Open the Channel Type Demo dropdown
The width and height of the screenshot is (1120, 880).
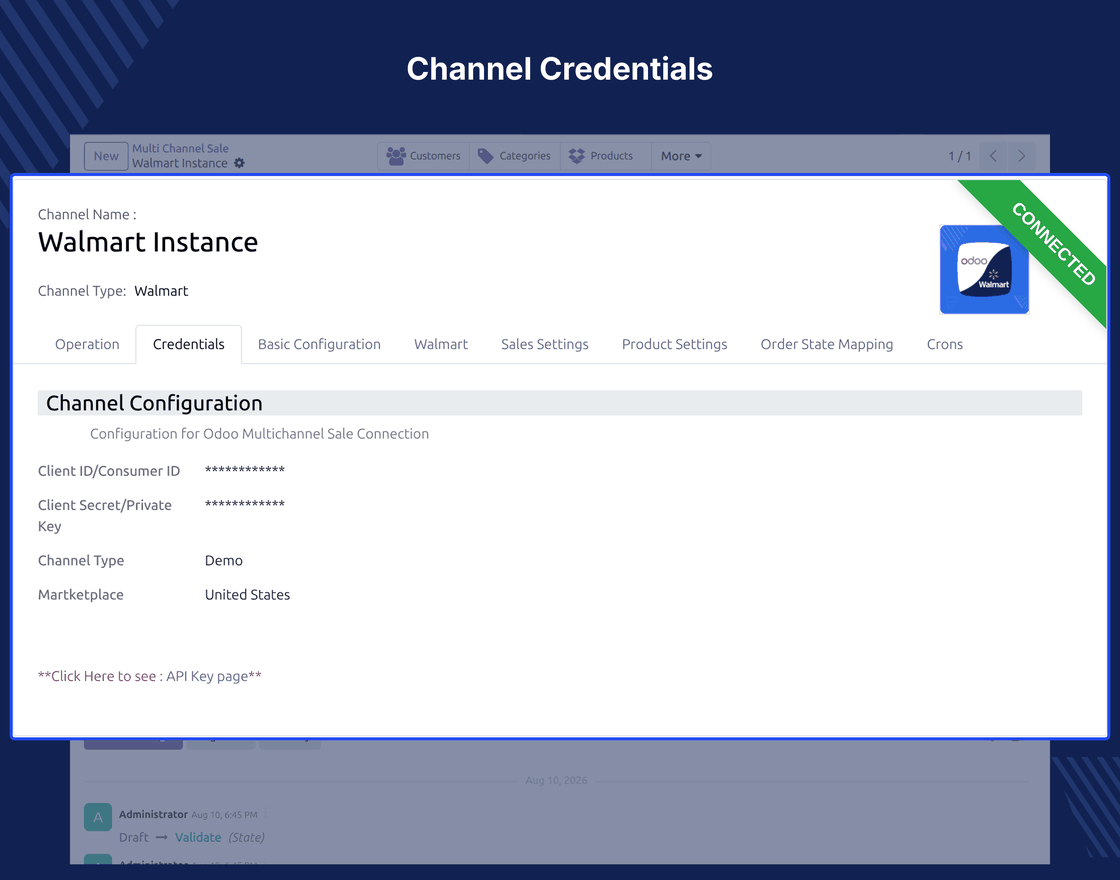click(224, 561)
